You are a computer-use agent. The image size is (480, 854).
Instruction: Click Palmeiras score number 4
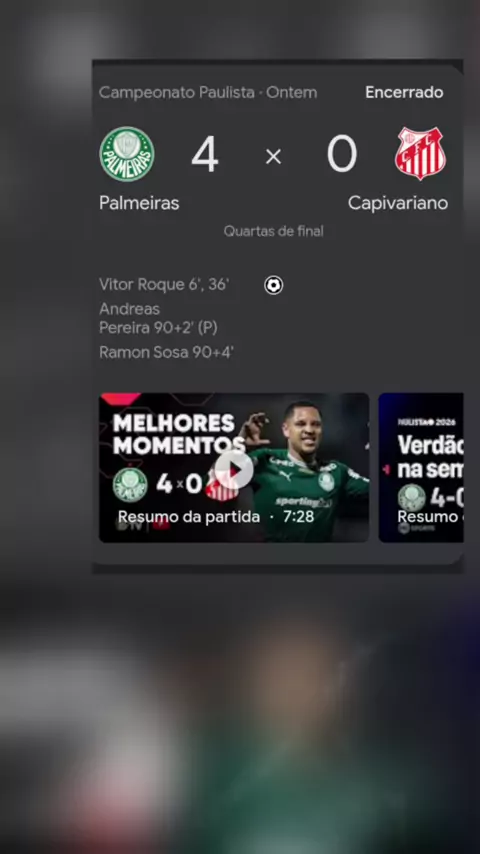point(205,155)
